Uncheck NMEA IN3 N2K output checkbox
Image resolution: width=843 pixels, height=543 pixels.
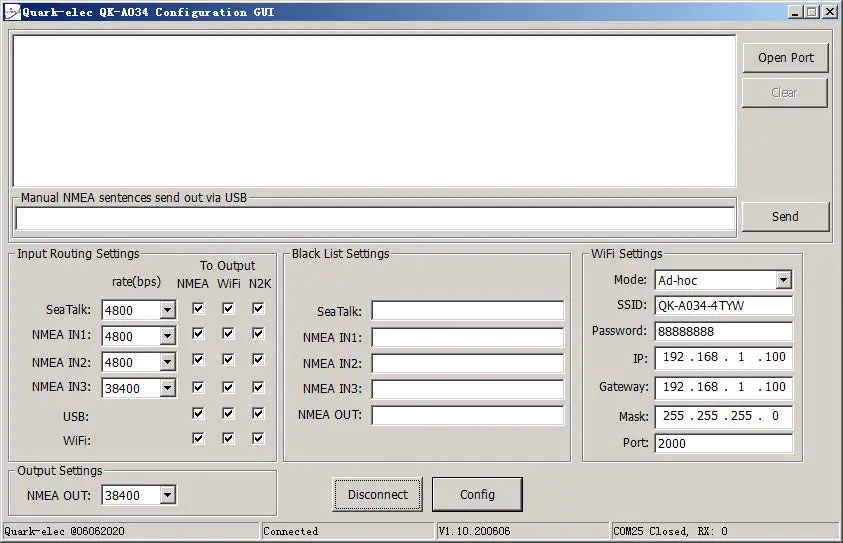[x=258, y=387]
